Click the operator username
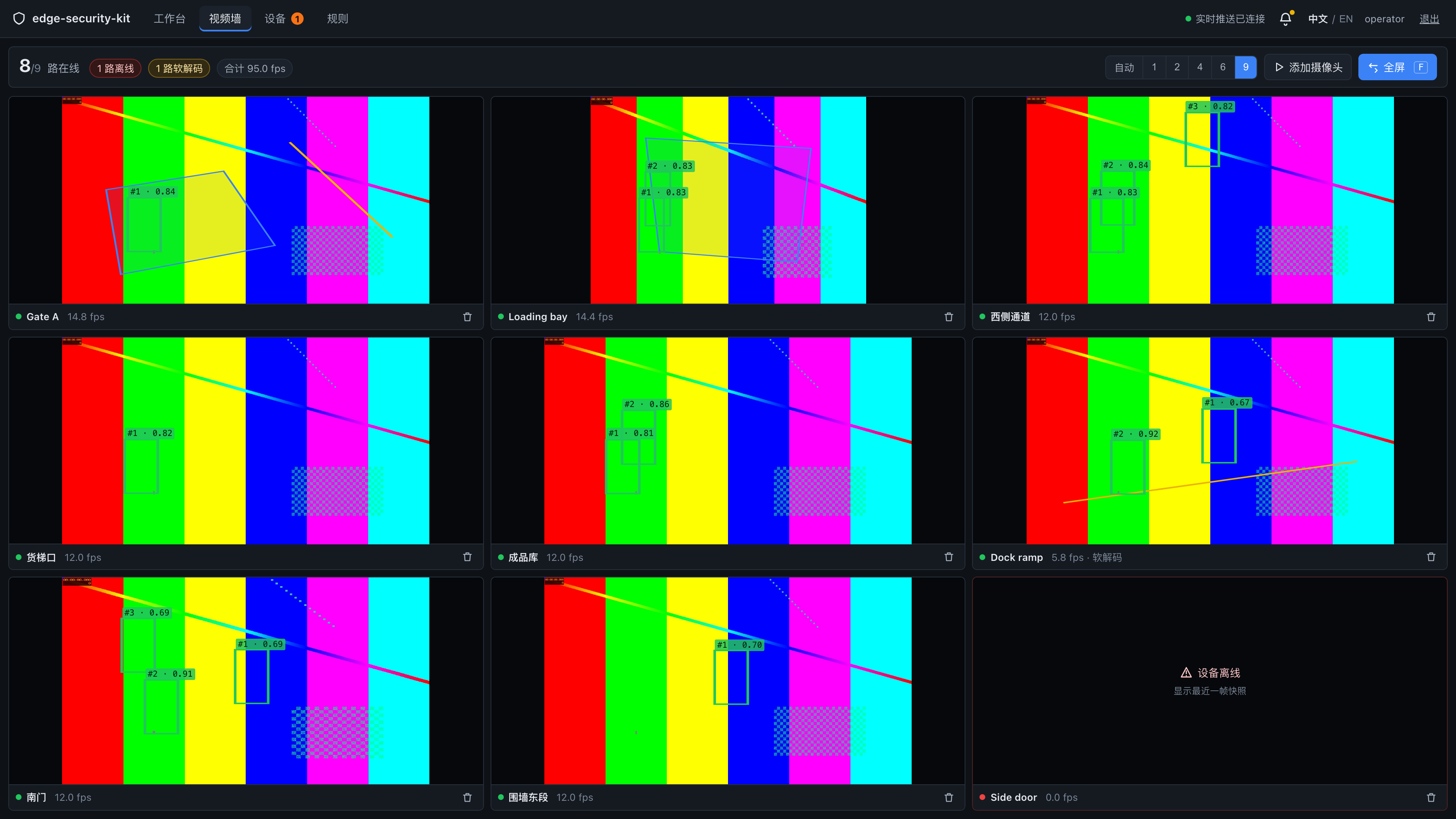Screen dimensions: 1456x819 coord(1384,19)
